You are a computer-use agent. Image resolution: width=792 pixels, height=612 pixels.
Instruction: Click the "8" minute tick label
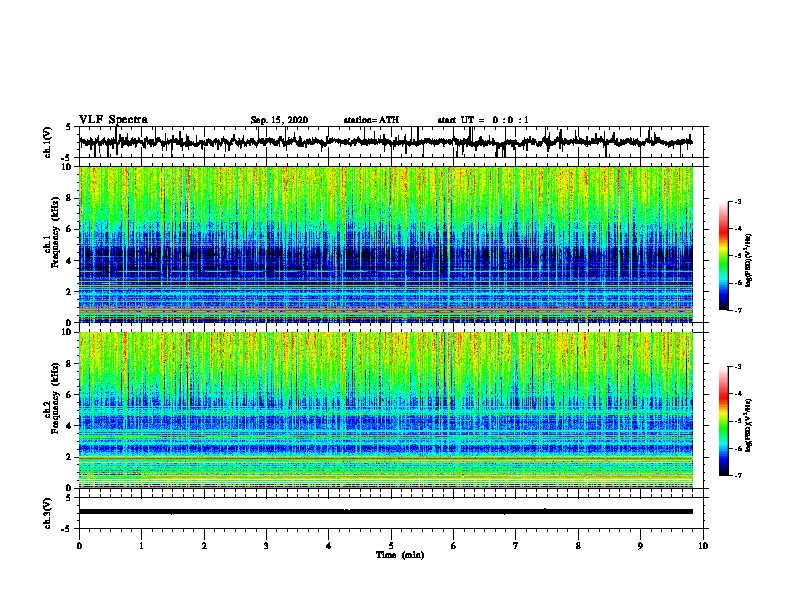pos(578,546)
